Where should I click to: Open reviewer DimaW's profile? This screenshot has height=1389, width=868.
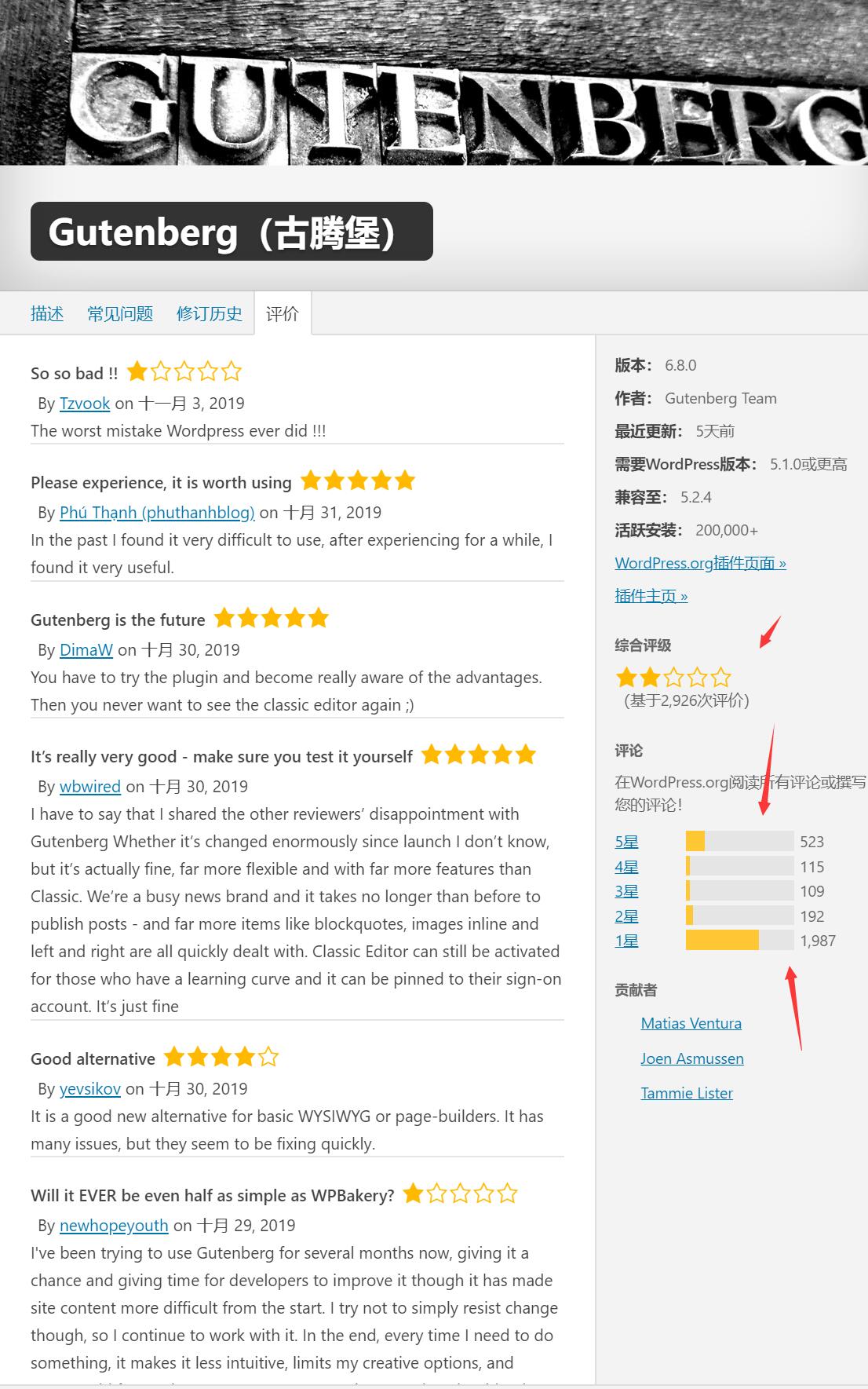(86, 650)
